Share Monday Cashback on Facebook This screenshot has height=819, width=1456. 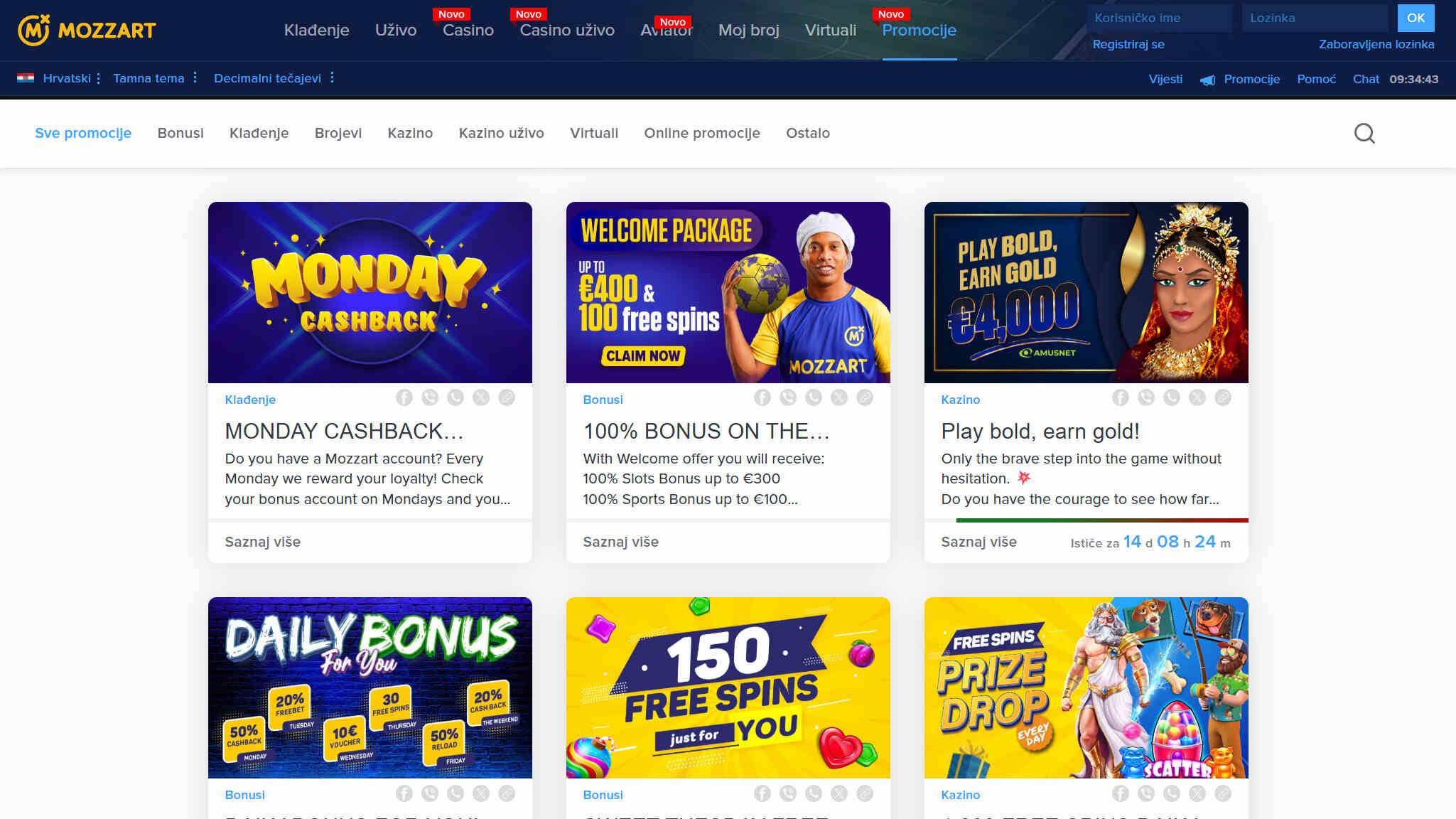(404, 398)
